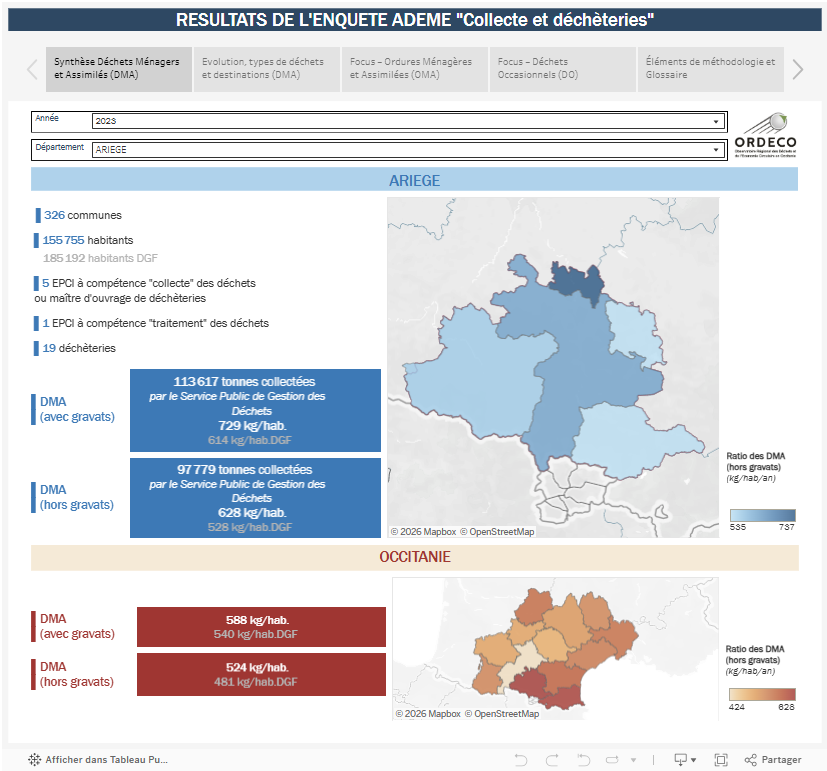This screenshot has width=827, height=771.
Task: Select the Éléments de méthodologie et Glossaire tab
Action: click(709, 69)
